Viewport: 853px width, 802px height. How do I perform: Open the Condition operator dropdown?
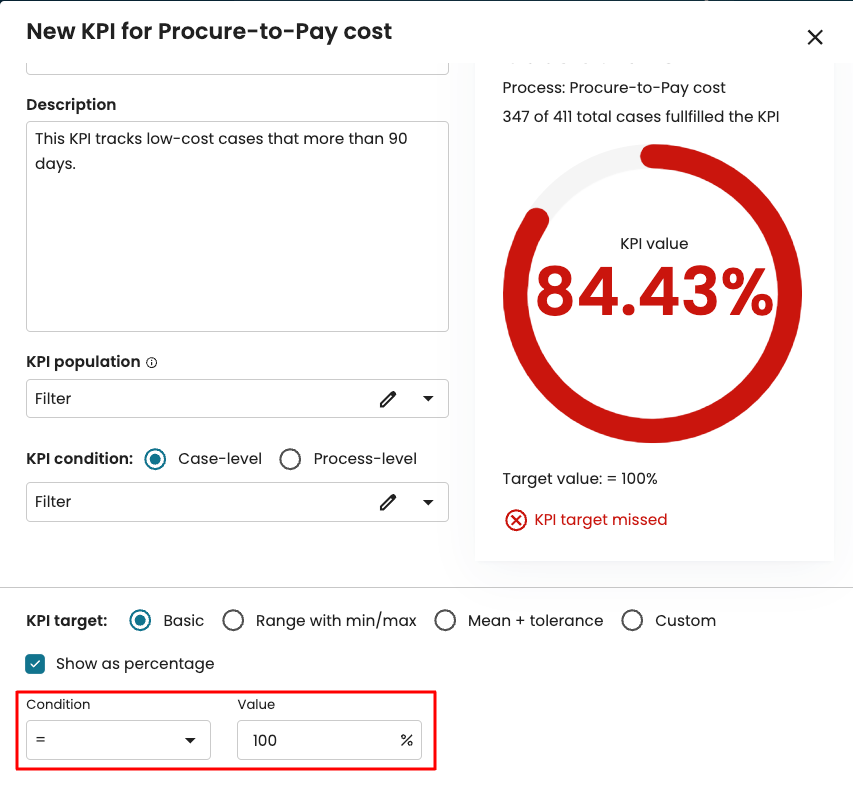coord(118,741)
